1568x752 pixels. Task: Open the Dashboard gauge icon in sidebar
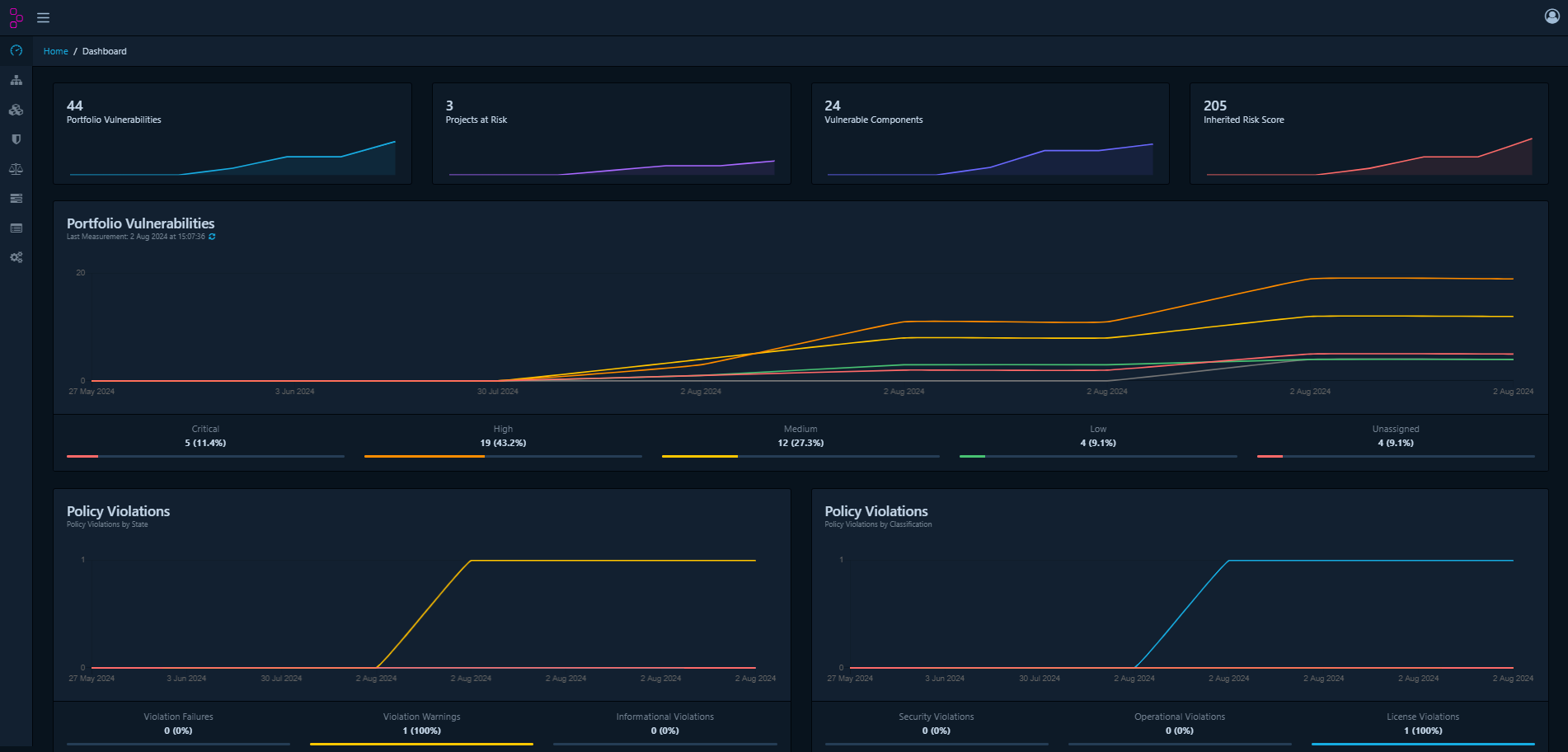[16, 51]
